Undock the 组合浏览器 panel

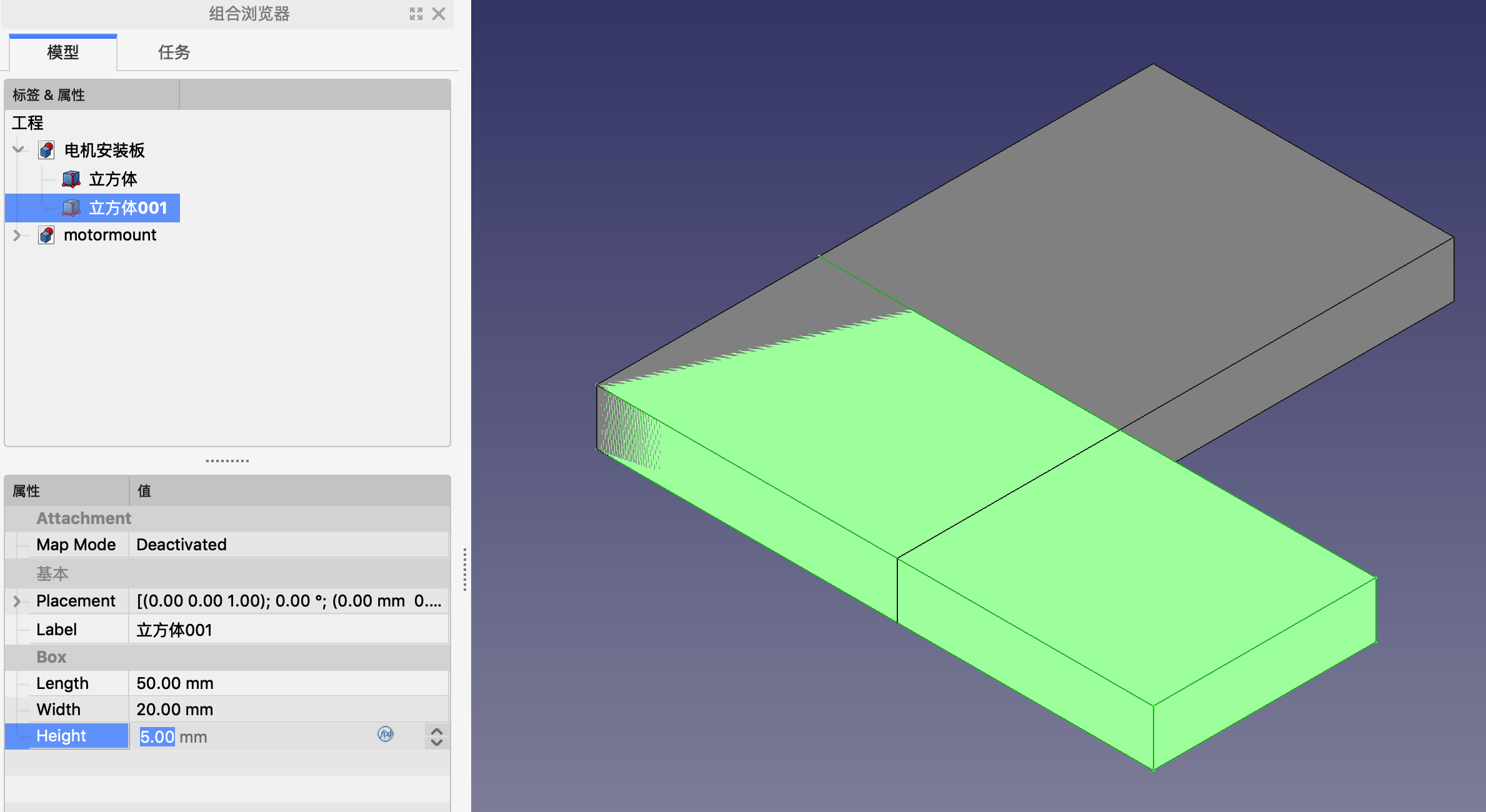[416, 14]
